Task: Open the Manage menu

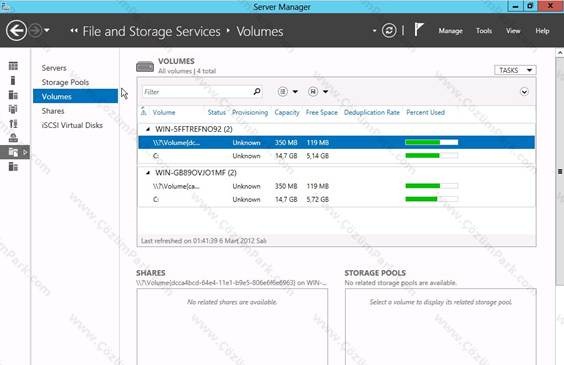Action: 450,31
